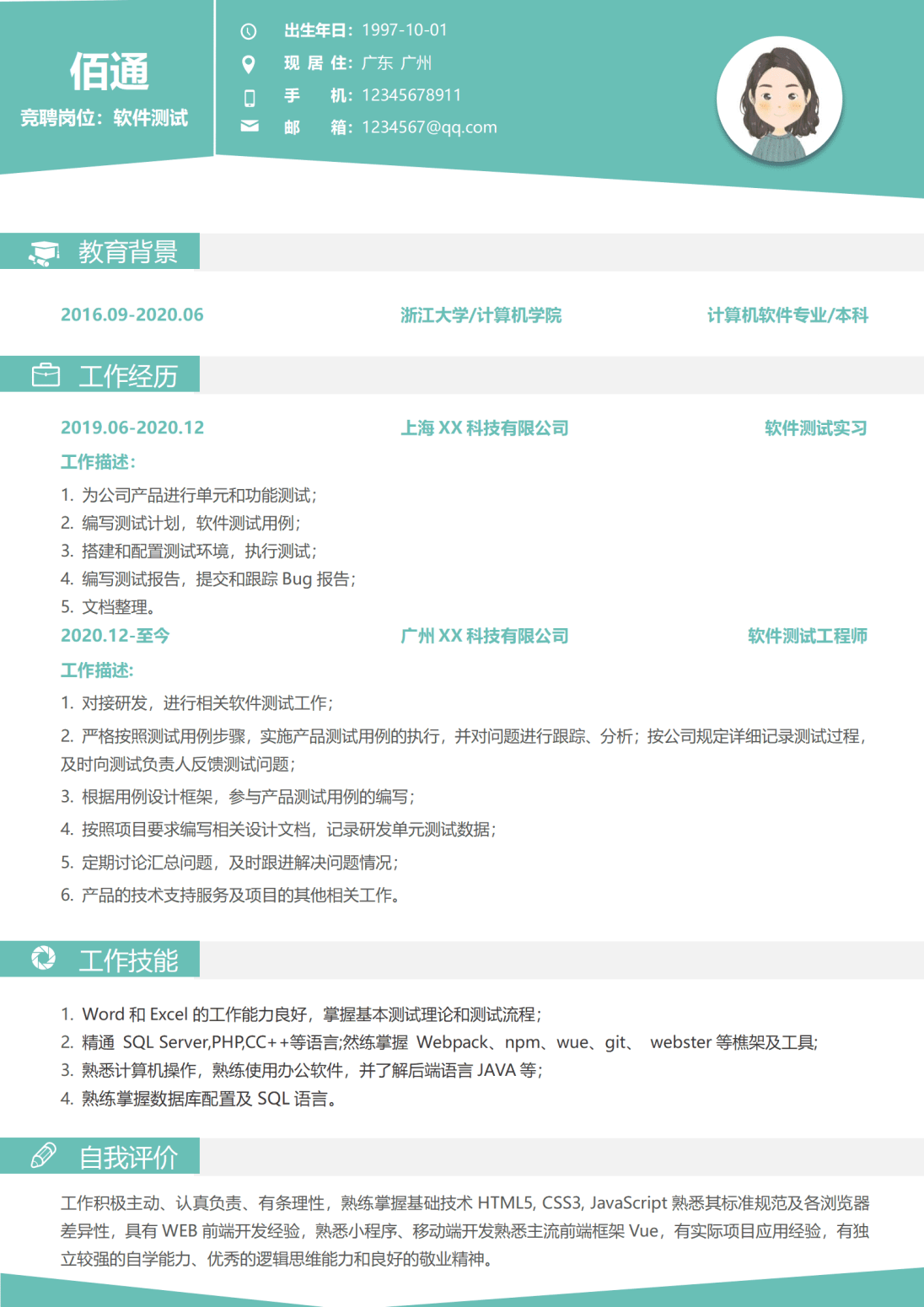Select the name 佰通 in header

coord(109,72)
